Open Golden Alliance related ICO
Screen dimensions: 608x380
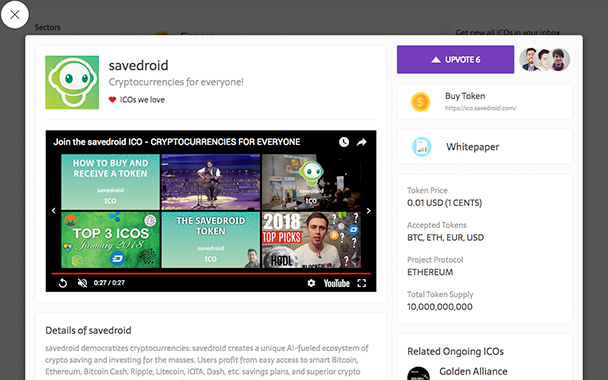[x=473, y=371]
